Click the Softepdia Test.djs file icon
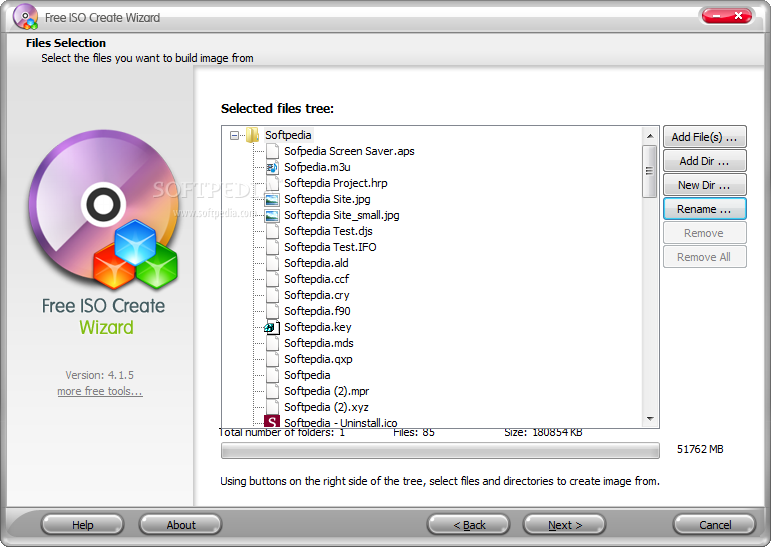 pyautogui.click(x=272, y=231)
